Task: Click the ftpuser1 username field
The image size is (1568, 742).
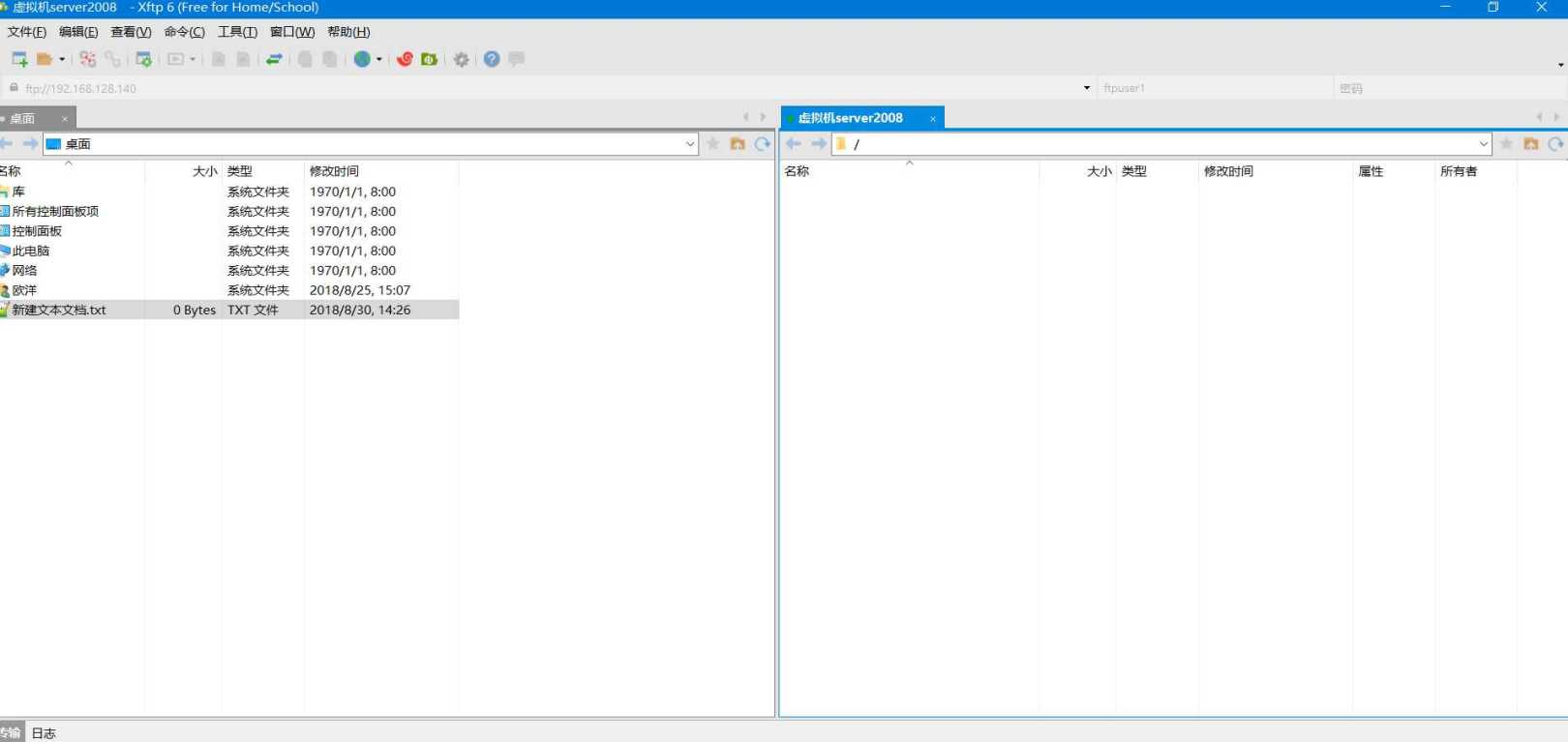Action: point(1215,88)
